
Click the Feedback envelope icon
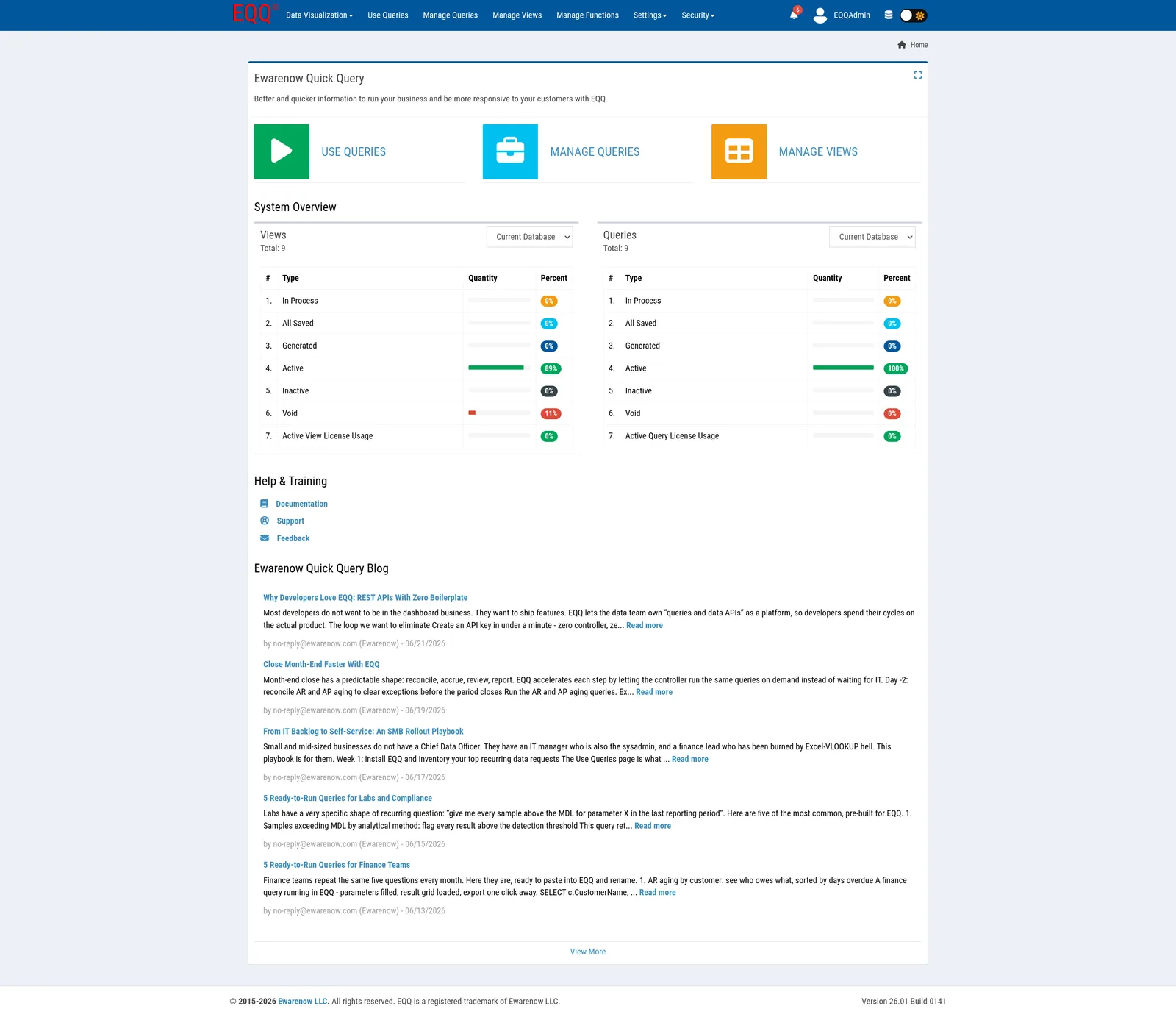pos(265,538)
